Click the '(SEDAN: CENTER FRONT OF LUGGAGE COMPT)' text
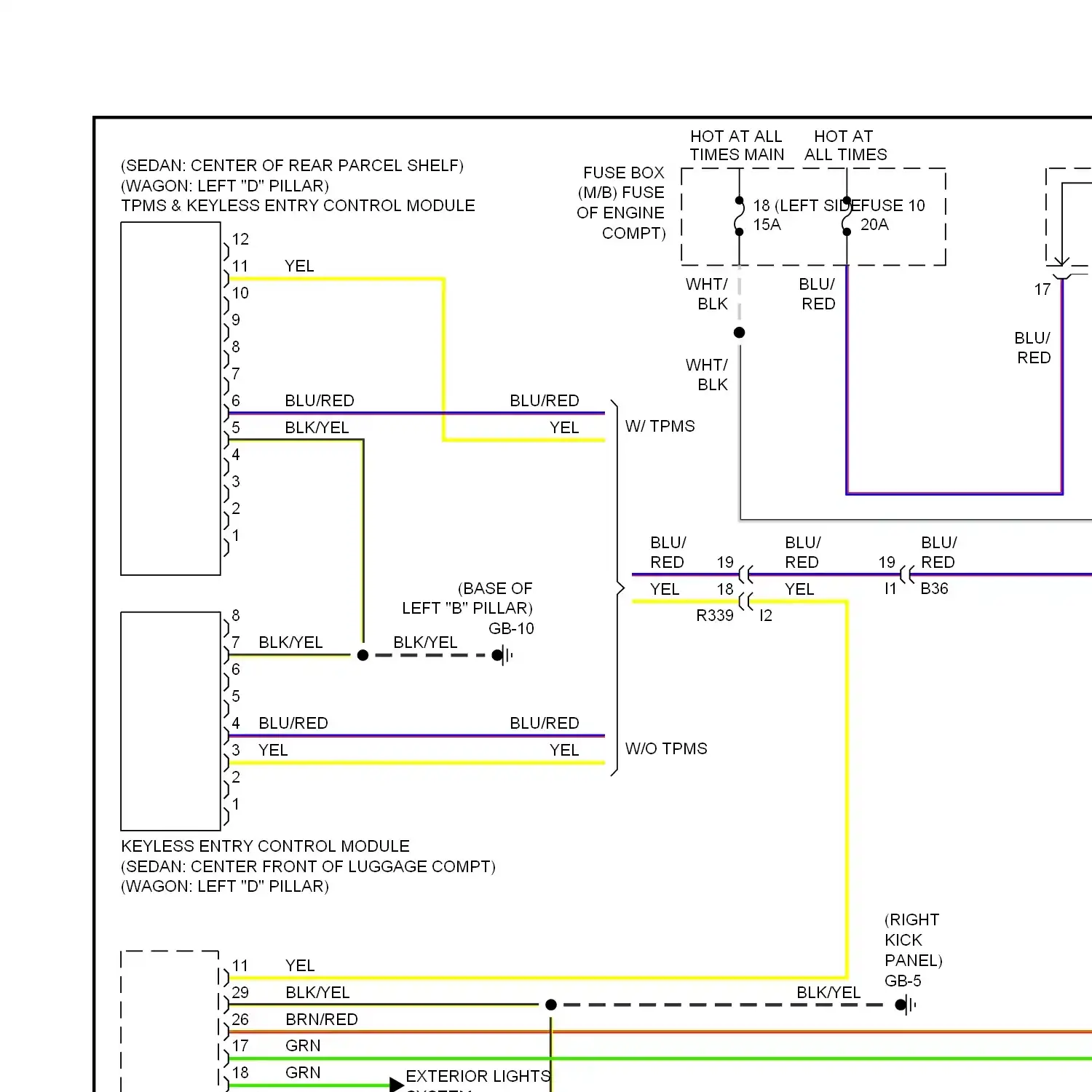This screenshot has height=1092, width=1092. coord(308,866)
